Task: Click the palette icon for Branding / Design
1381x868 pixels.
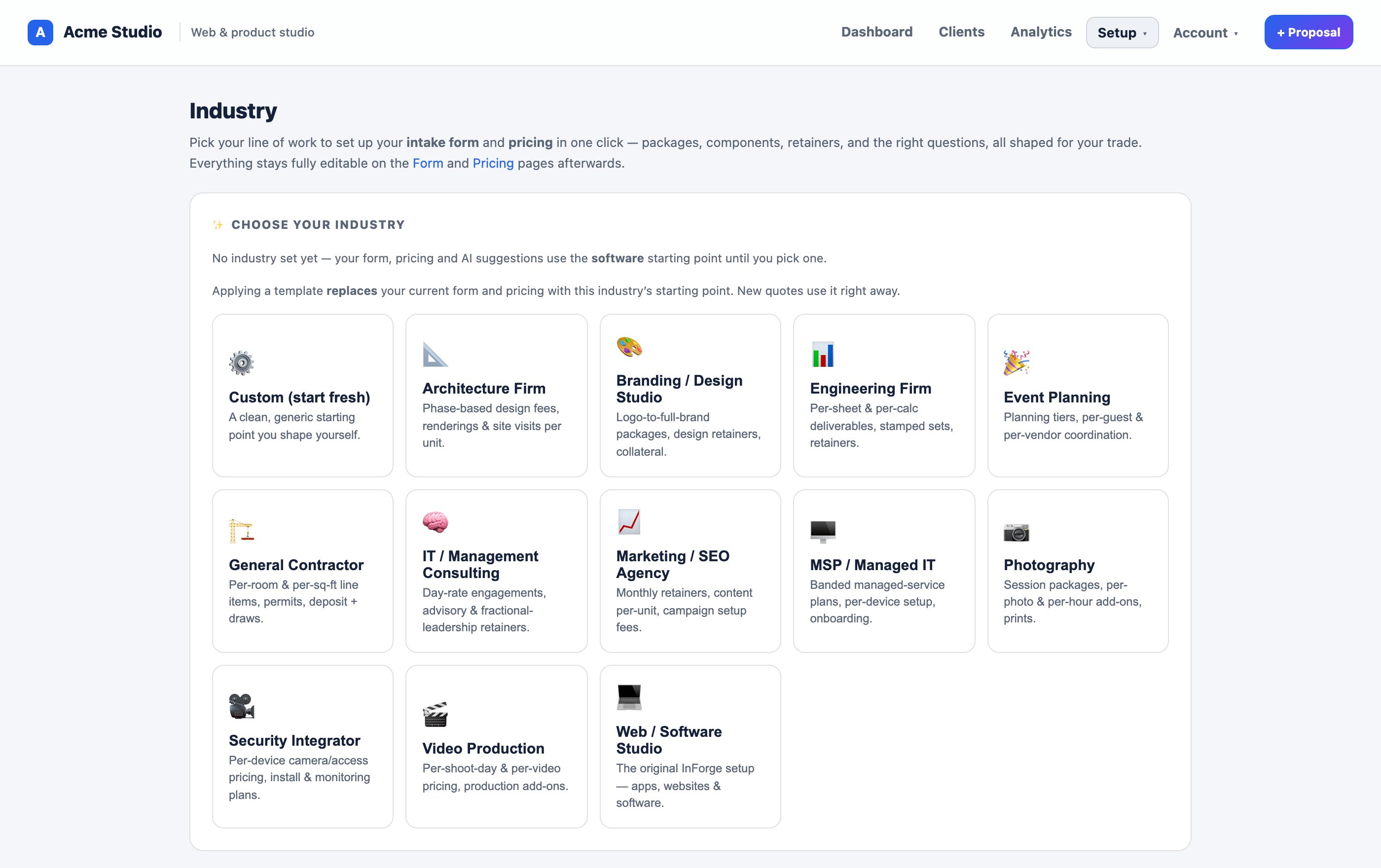Action: click(x=629, y=346)
